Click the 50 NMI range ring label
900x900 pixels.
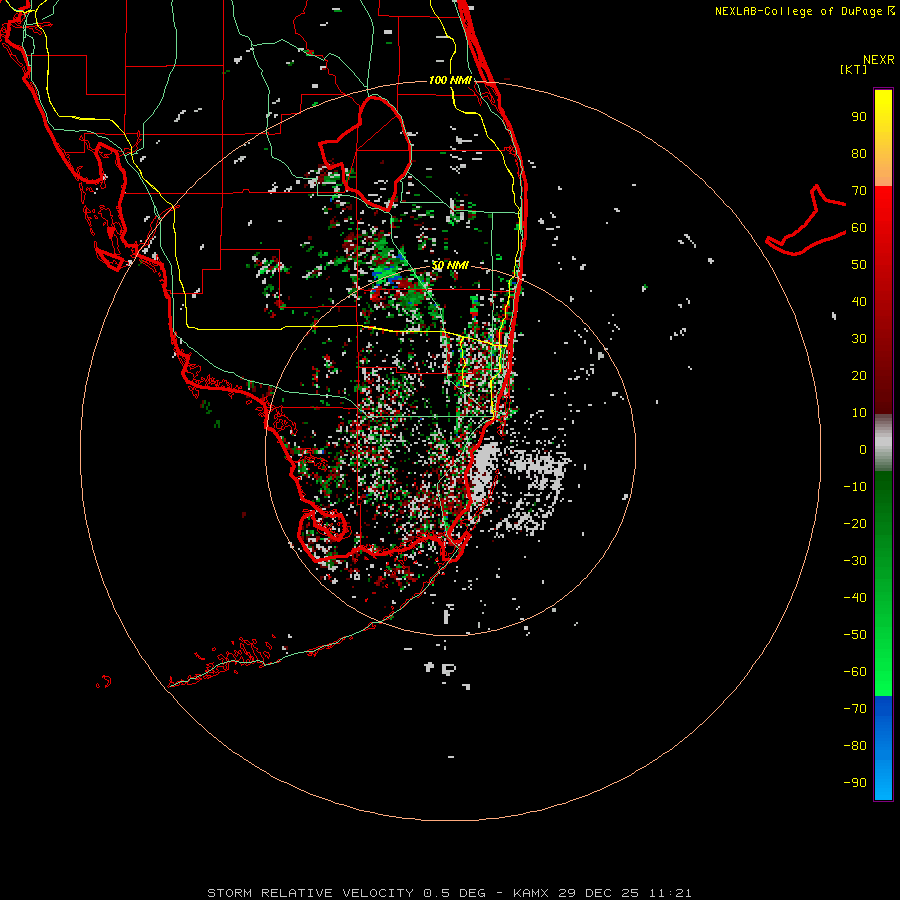pos(450,265)
